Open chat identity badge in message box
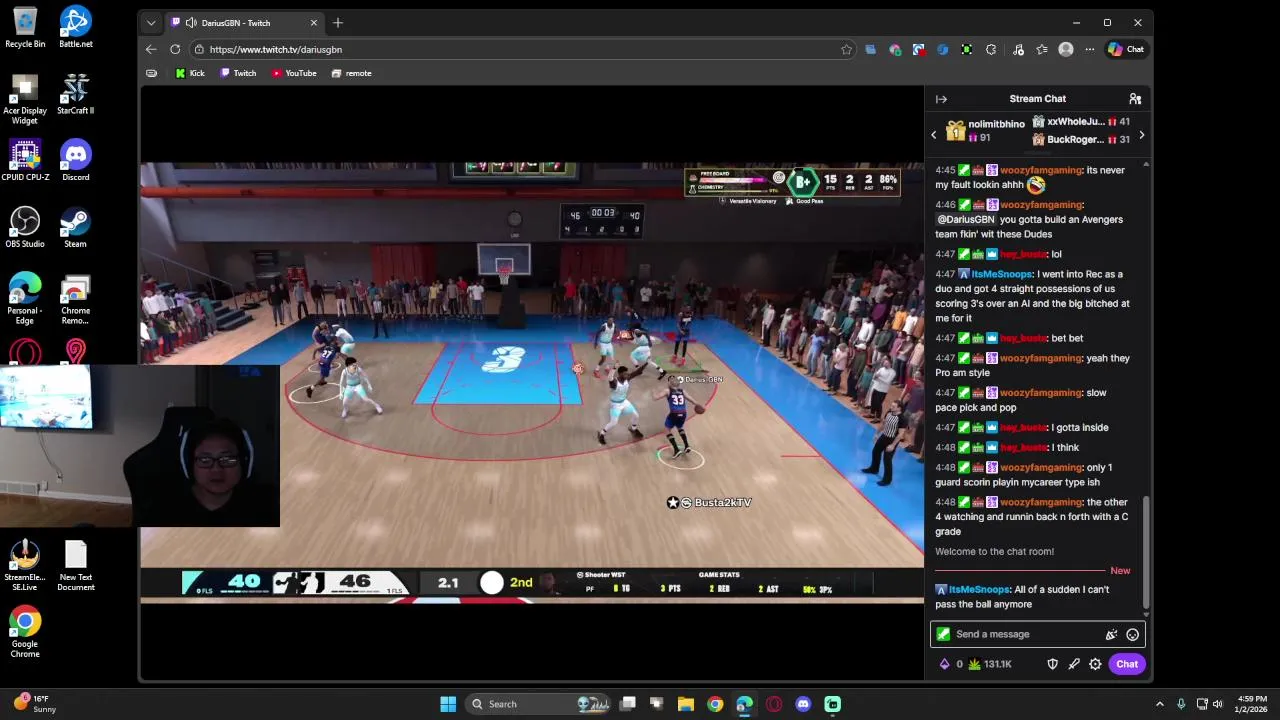Viewport: 1280px width, 720px height. pos(943,634)
